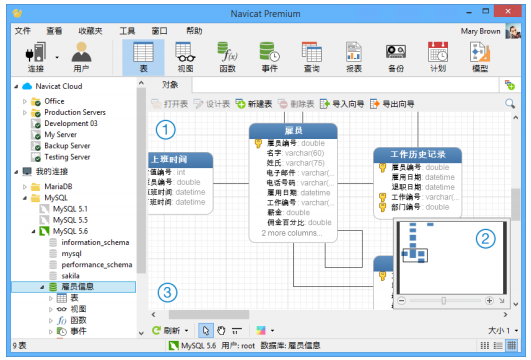This screenshot has width=531, height=360.
Task: Open the 事件 event icon
Action: coord(270,52)
